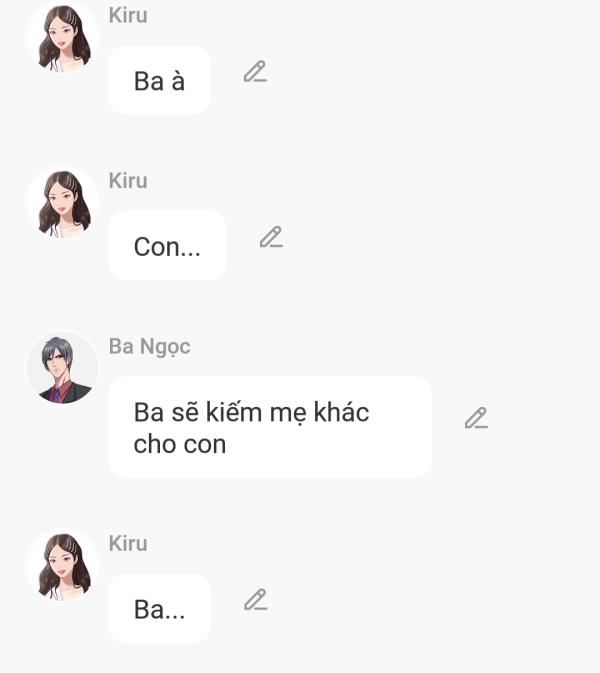Tap the edit pencil beside "Ba..."
Screen dimensions: 600x673
(255, 600)
